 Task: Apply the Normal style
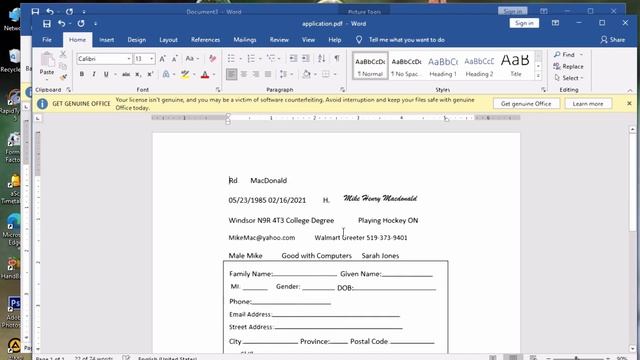tap(370, 66)
